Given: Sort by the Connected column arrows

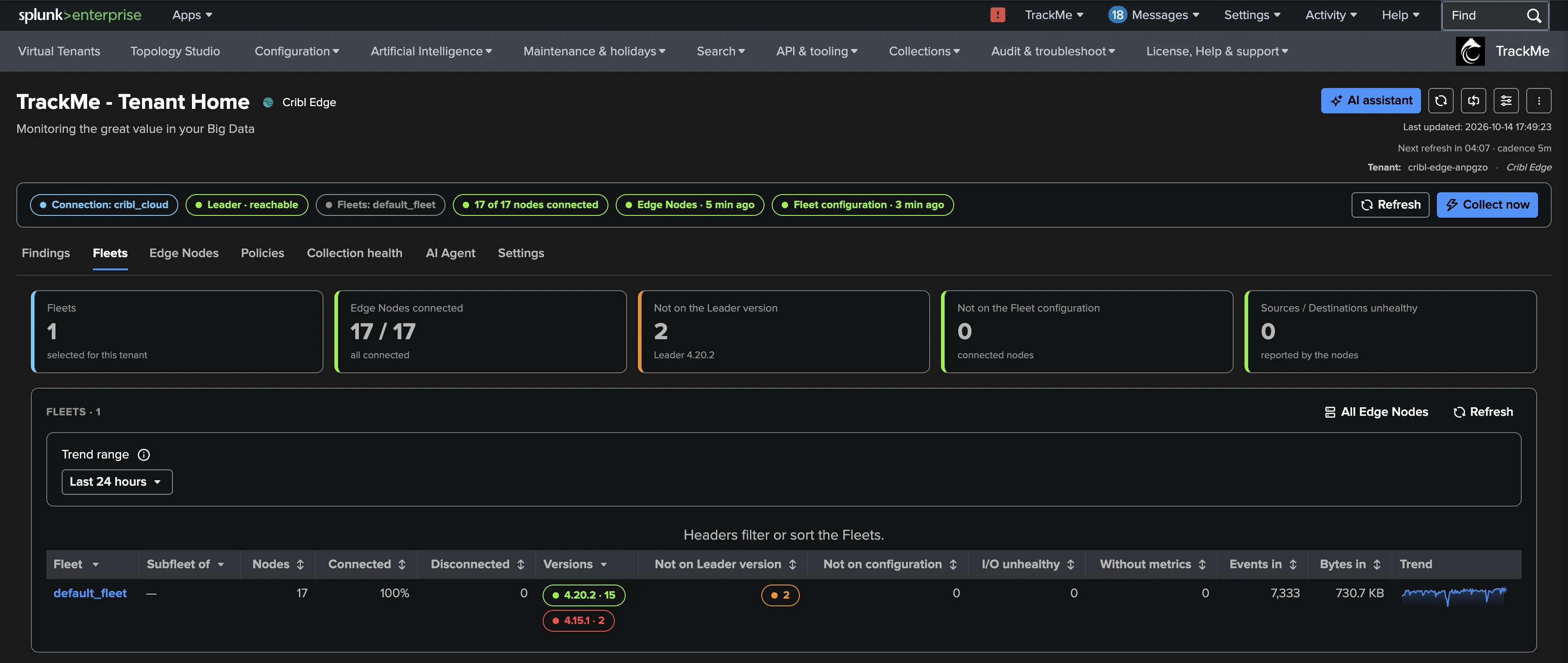Looking at the screenshot, I should (402, 565).
